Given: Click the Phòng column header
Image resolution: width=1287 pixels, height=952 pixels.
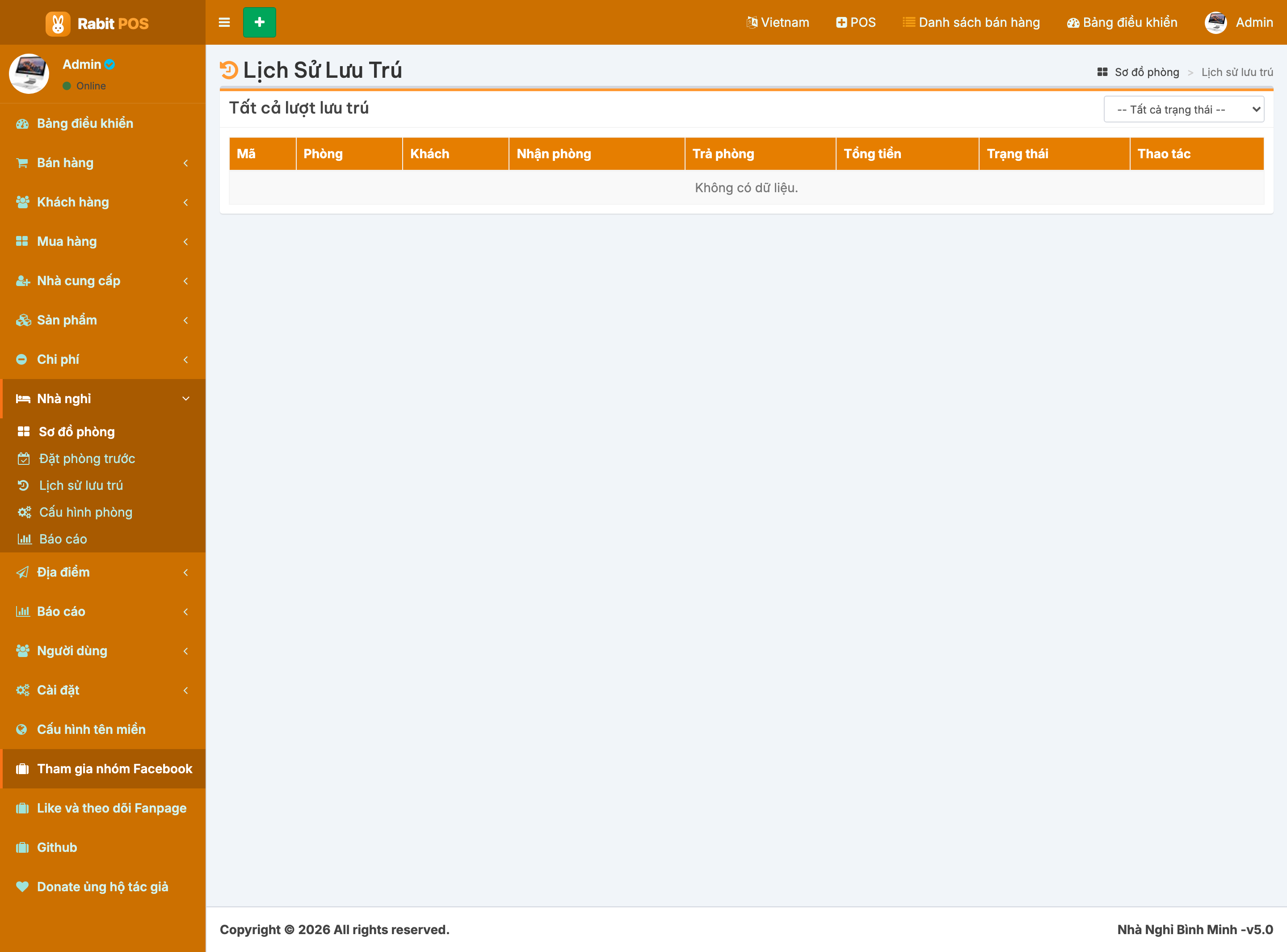Looking at the screenshot, I should click(x=349, y=154).
